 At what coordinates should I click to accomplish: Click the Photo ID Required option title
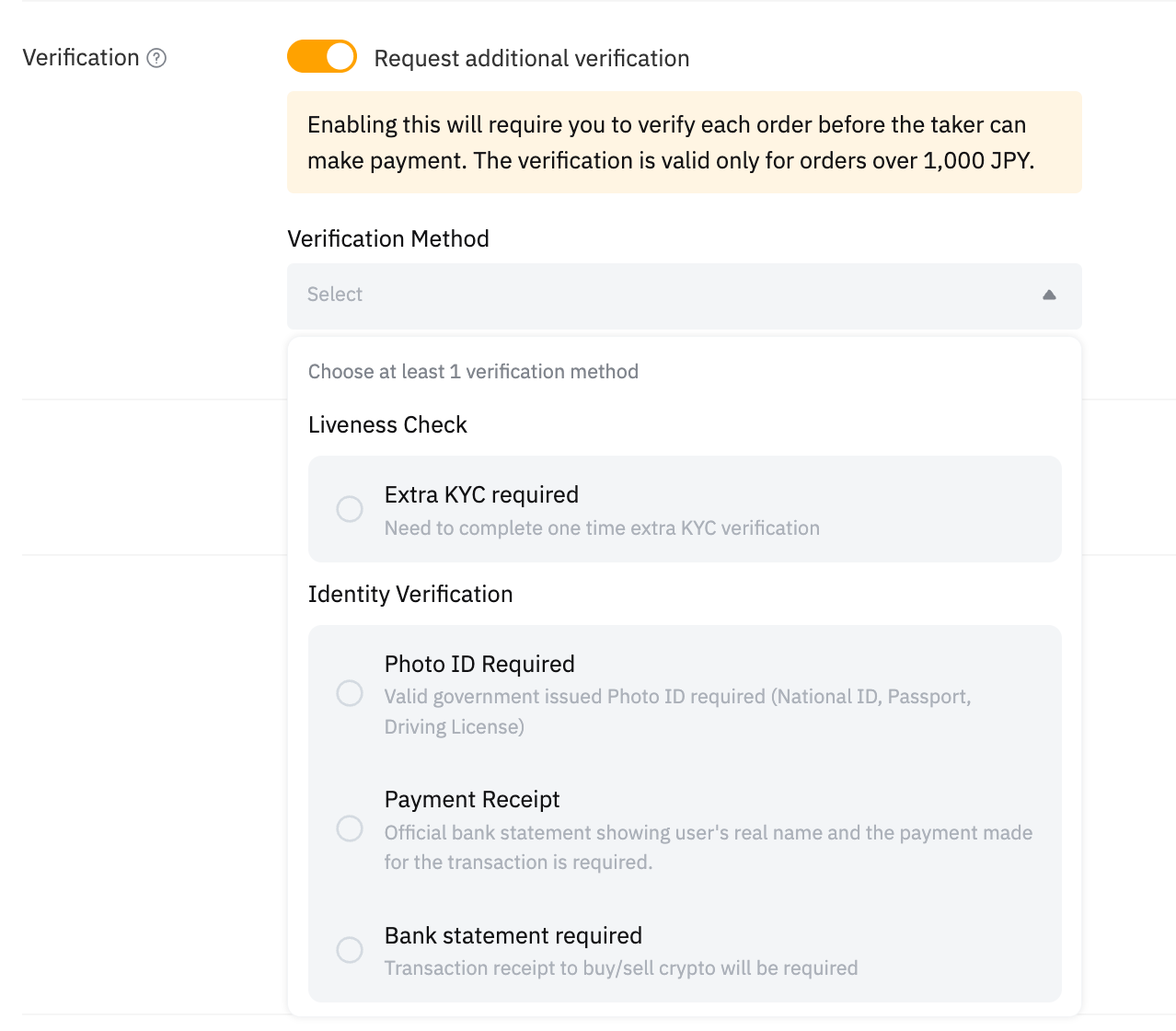coord(479,665)
